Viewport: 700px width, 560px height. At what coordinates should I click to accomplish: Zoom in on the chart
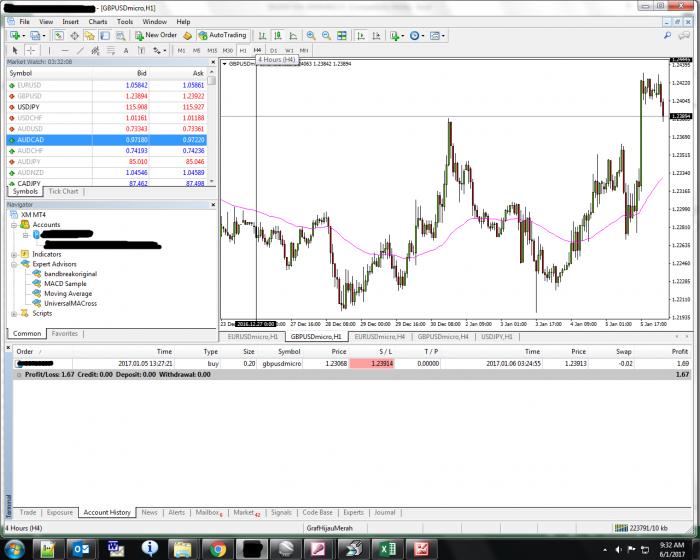tap(311, 35)
